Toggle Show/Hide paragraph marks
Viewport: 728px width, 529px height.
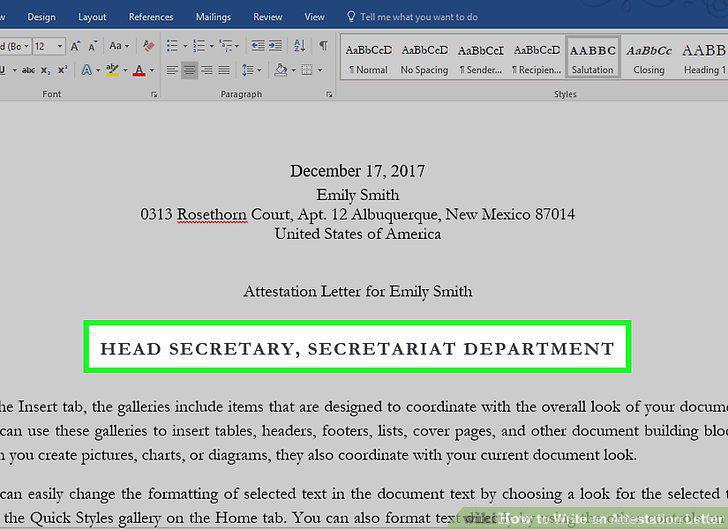(323, 46)
